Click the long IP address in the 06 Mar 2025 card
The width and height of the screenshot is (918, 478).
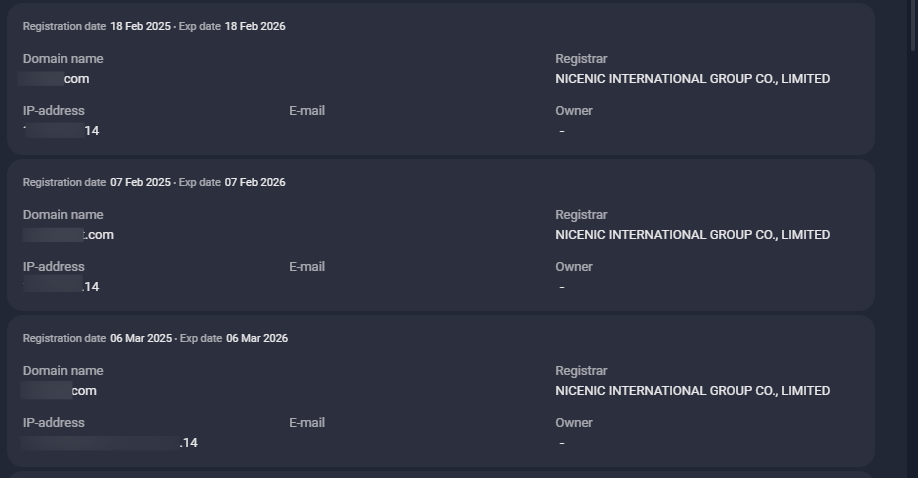click(x=111, y=443)
